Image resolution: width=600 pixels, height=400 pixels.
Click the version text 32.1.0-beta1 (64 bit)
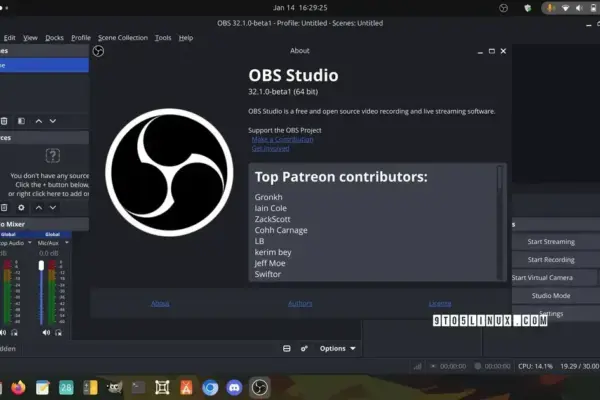click(283, 91)
